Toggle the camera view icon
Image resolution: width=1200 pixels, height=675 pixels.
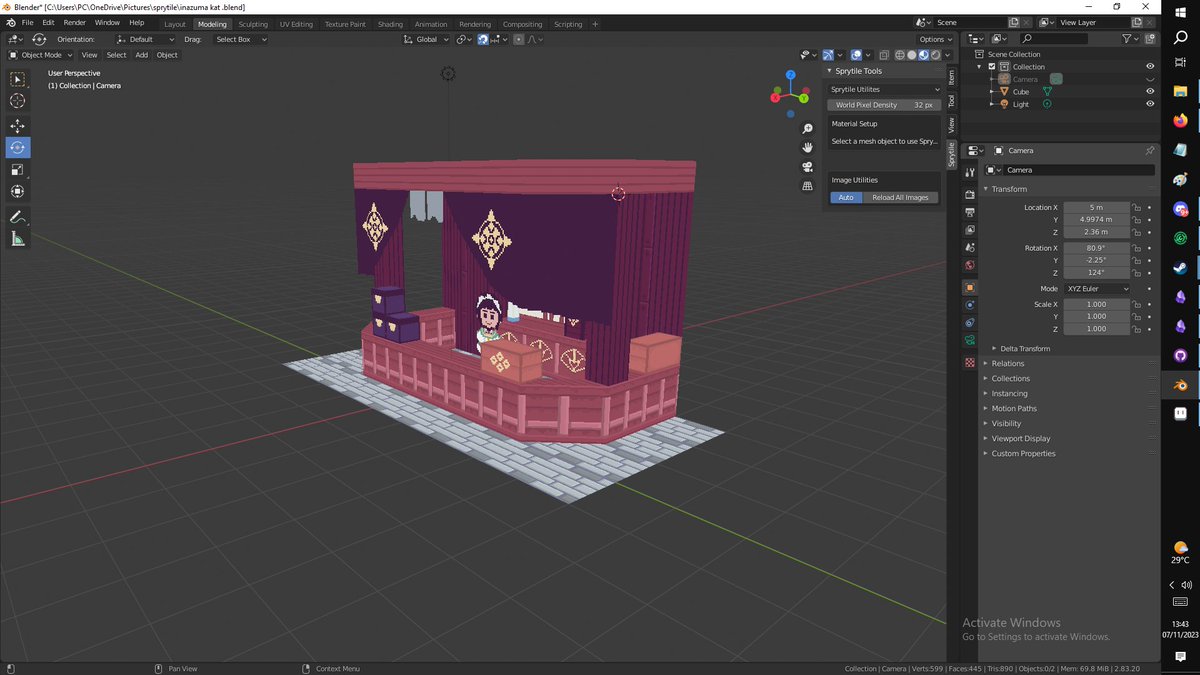coord(808,167)
